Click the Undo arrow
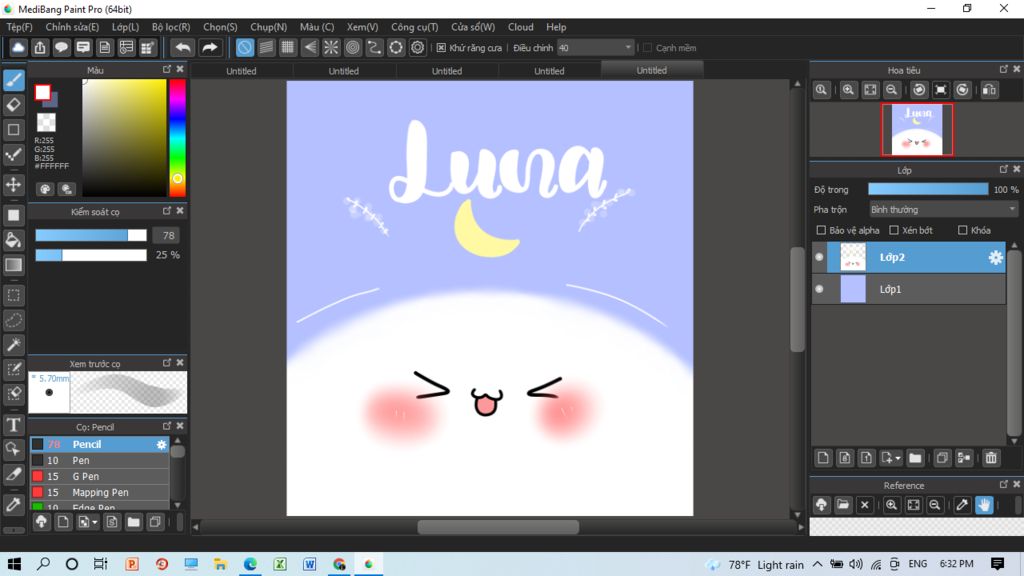 (x=183, y=48)
